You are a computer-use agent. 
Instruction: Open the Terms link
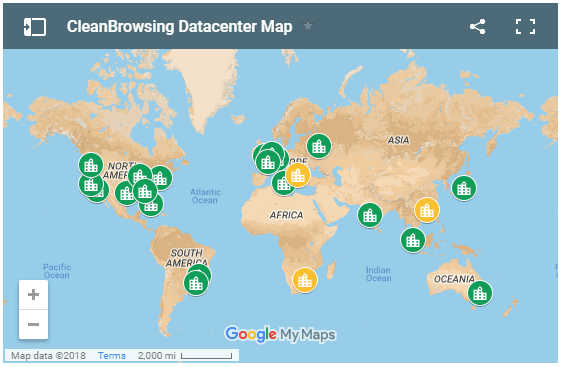pyautogui.click(x=112, y=355)
